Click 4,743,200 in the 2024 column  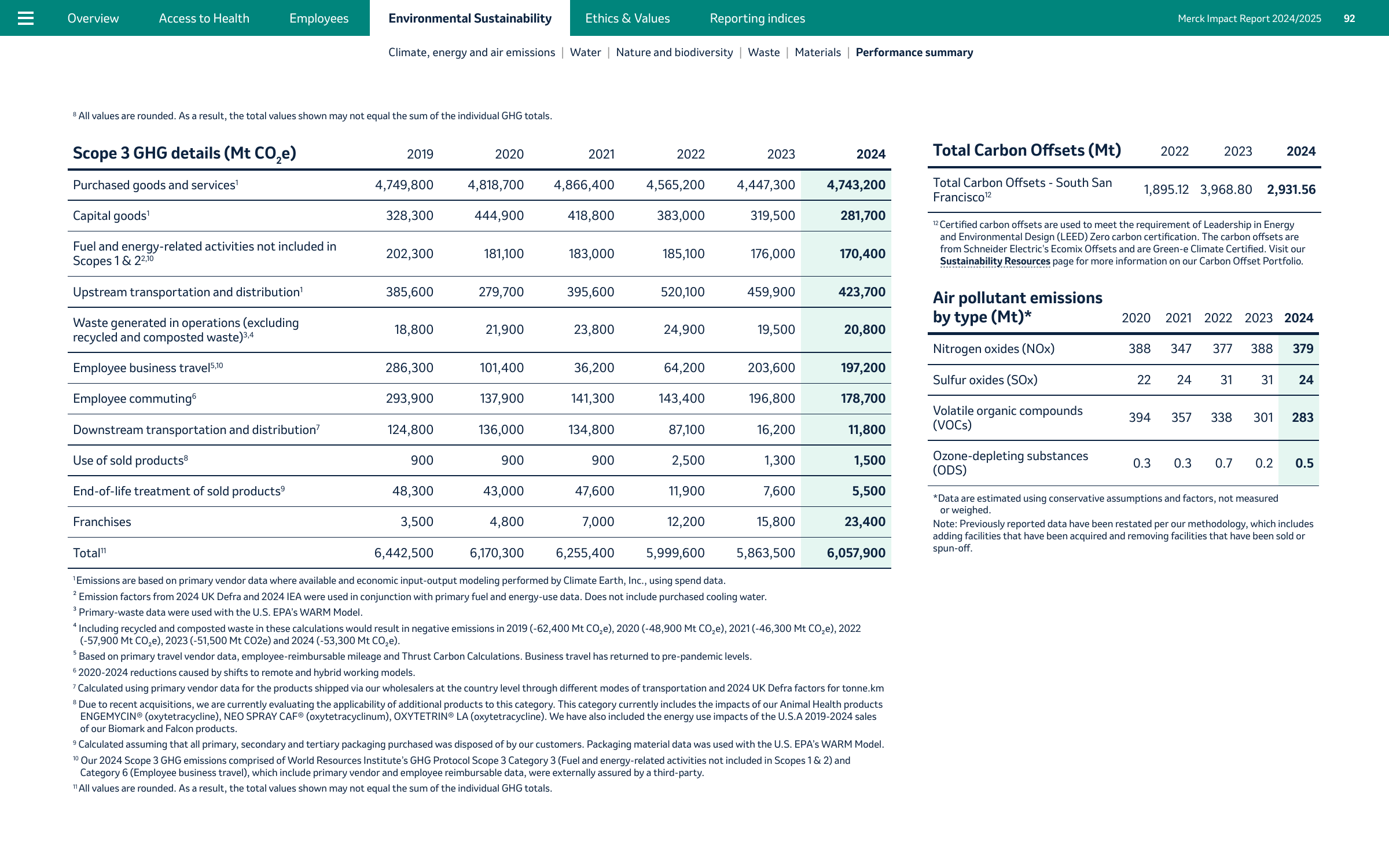pyautogui.click(x=856, y=185)
